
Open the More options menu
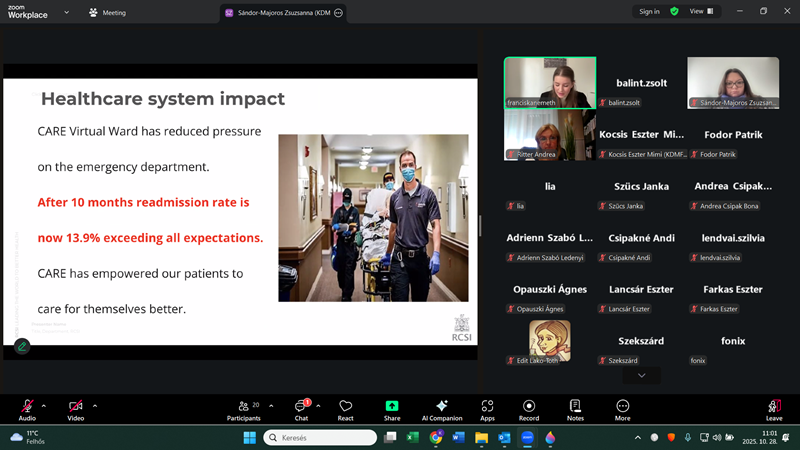tap(622, 407)
